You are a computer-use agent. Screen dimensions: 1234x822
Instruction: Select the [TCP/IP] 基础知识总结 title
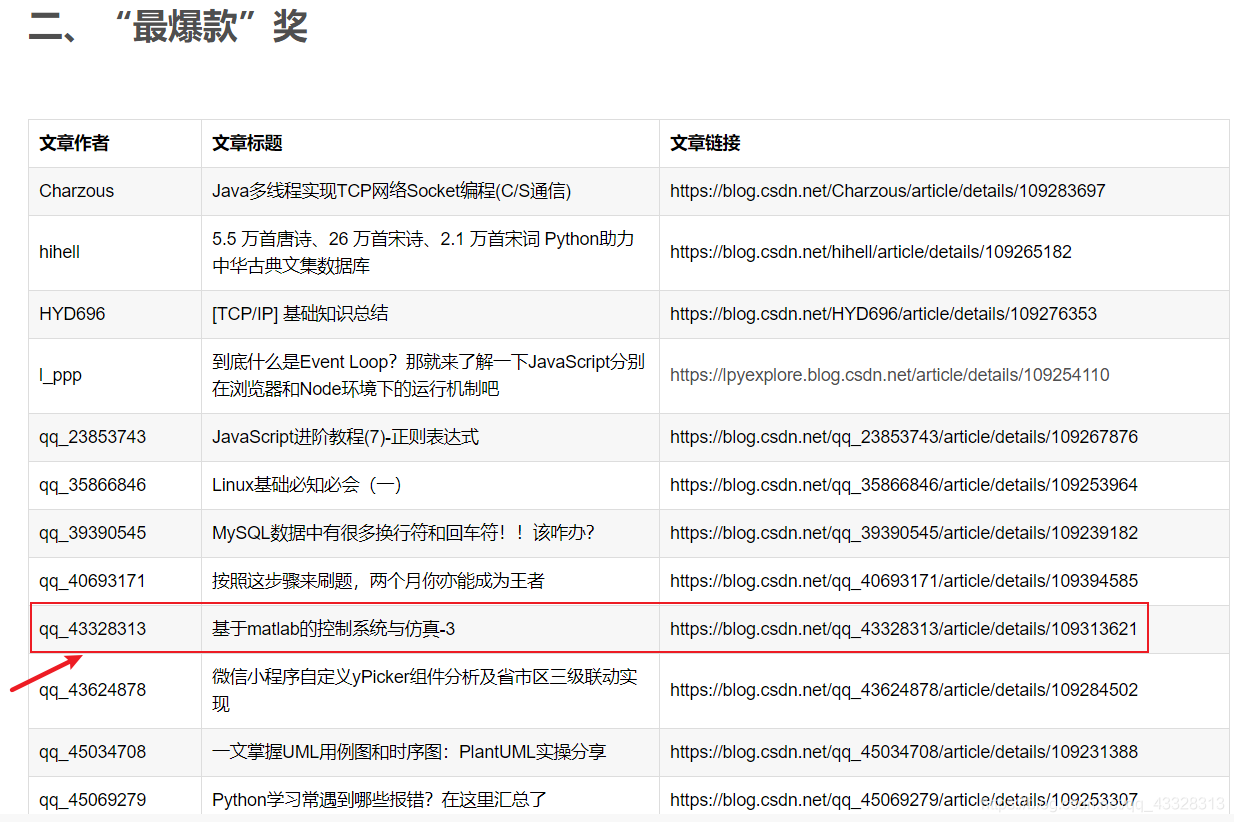pyautogui.click(x=300, y=314)
